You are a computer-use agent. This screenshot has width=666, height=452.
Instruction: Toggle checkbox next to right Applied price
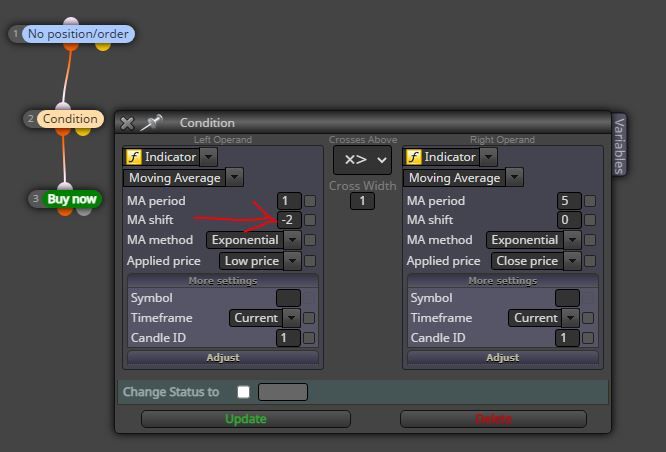click(590, 261)
